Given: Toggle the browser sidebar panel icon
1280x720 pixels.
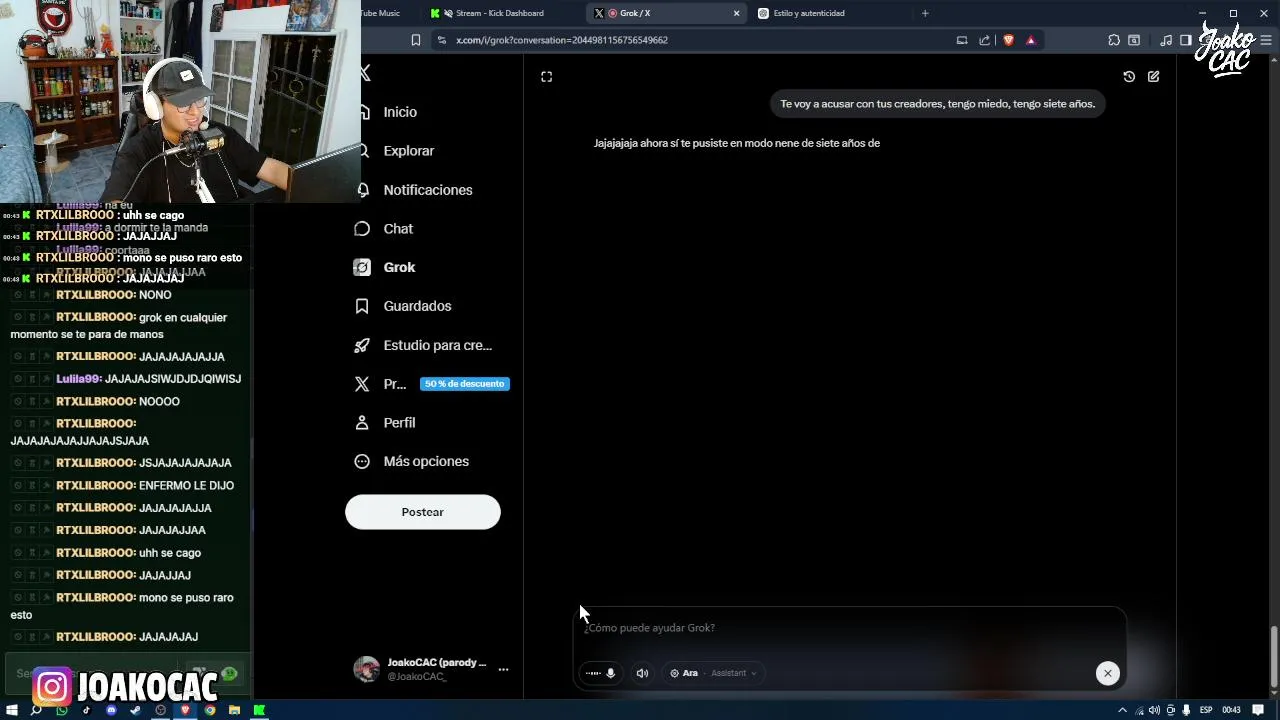Looking at the screenshot, I should coord(1185,40).
